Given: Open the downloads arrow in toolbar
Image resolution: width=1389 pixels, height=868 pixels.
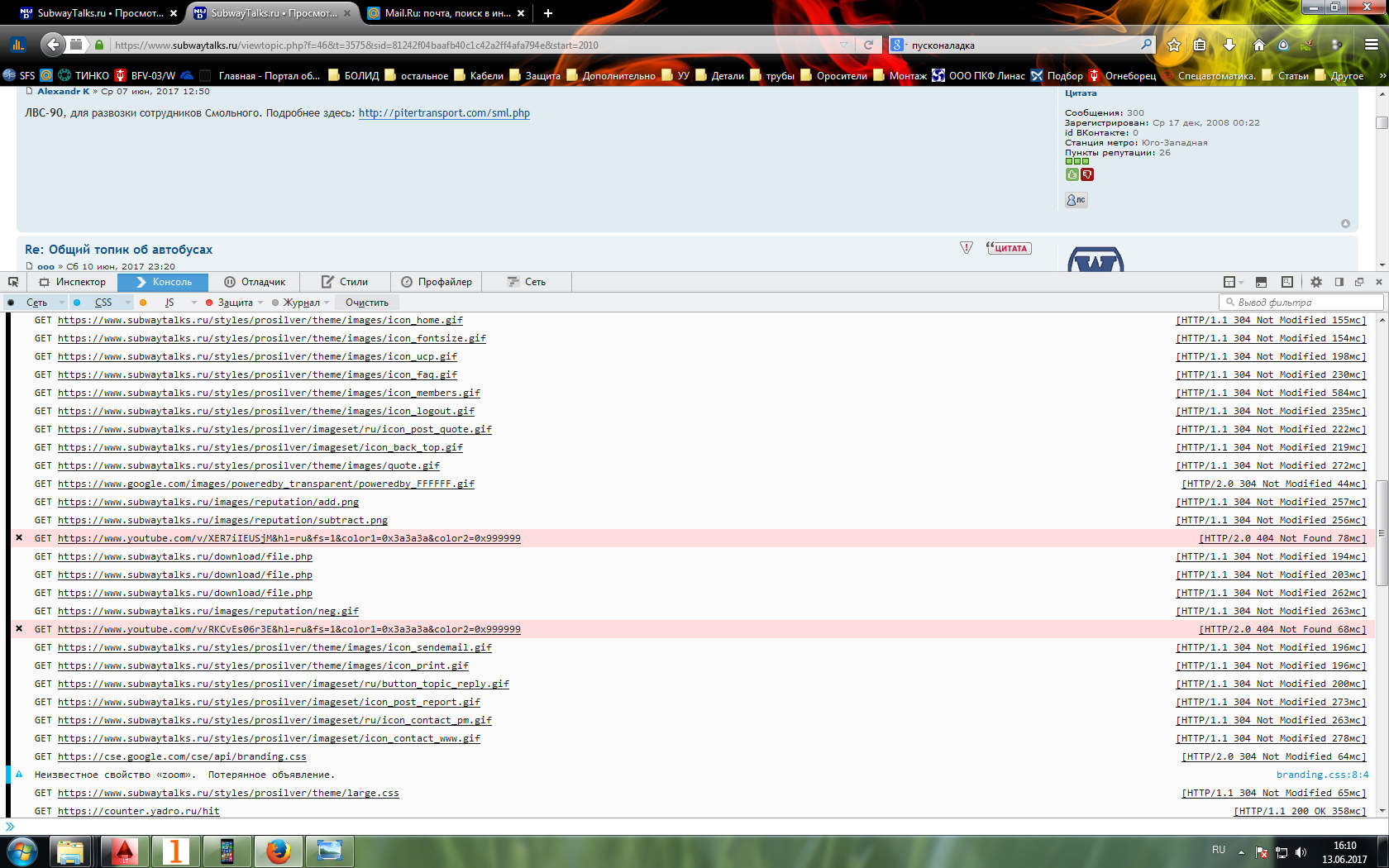Looking at the screenshot, I should tap(1229, 45).
